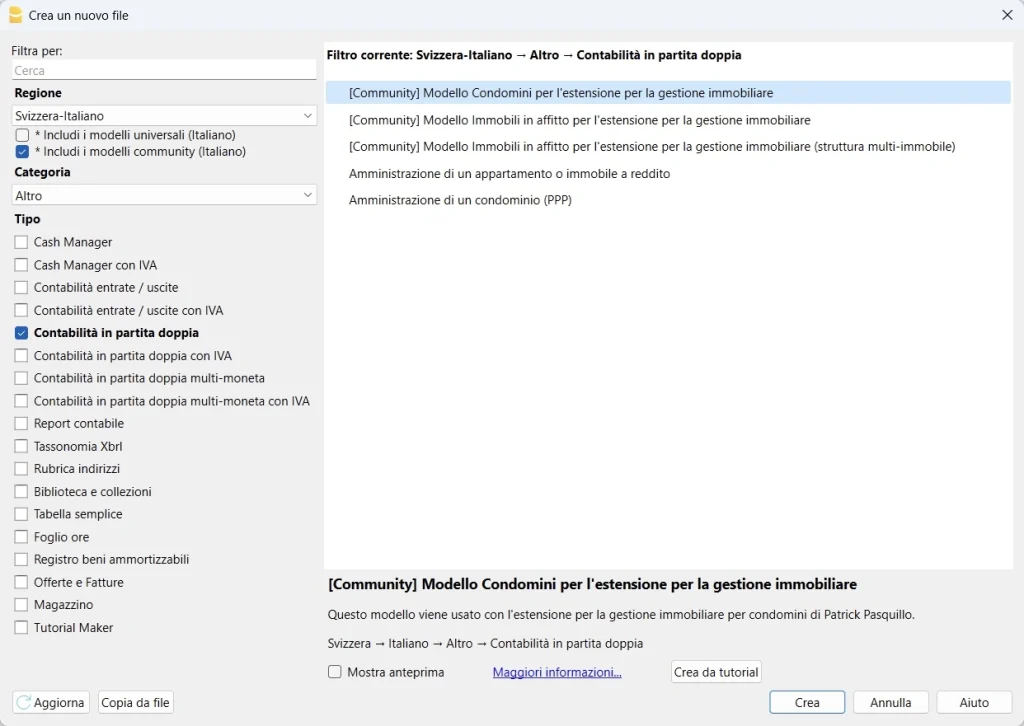Click the Banana app icon in title bar
This screenshot has width=1024, height=726.
(x=15, y=15)
